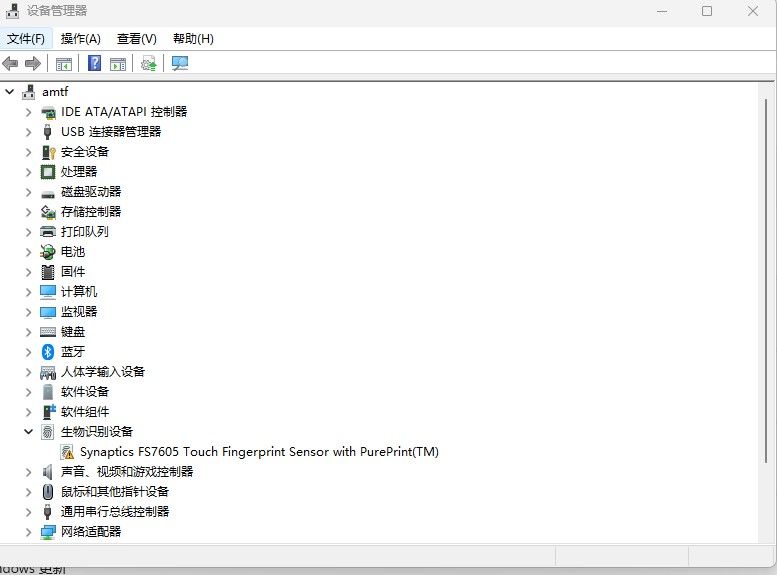Collapse the amtf root node
Viewport: 777px width, 575px height.
point(10,92)
